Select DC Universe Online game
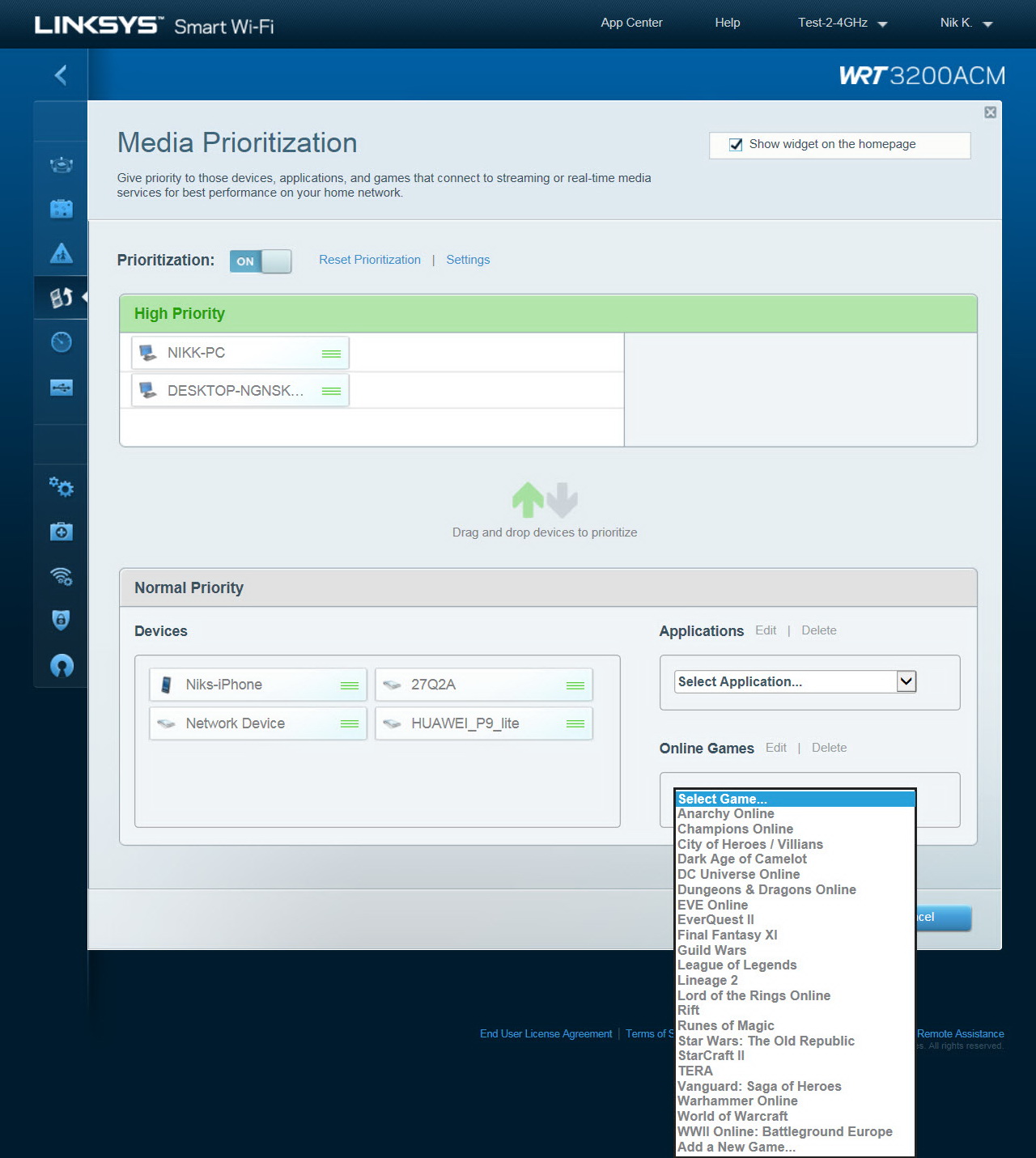 tap(796, 874)
